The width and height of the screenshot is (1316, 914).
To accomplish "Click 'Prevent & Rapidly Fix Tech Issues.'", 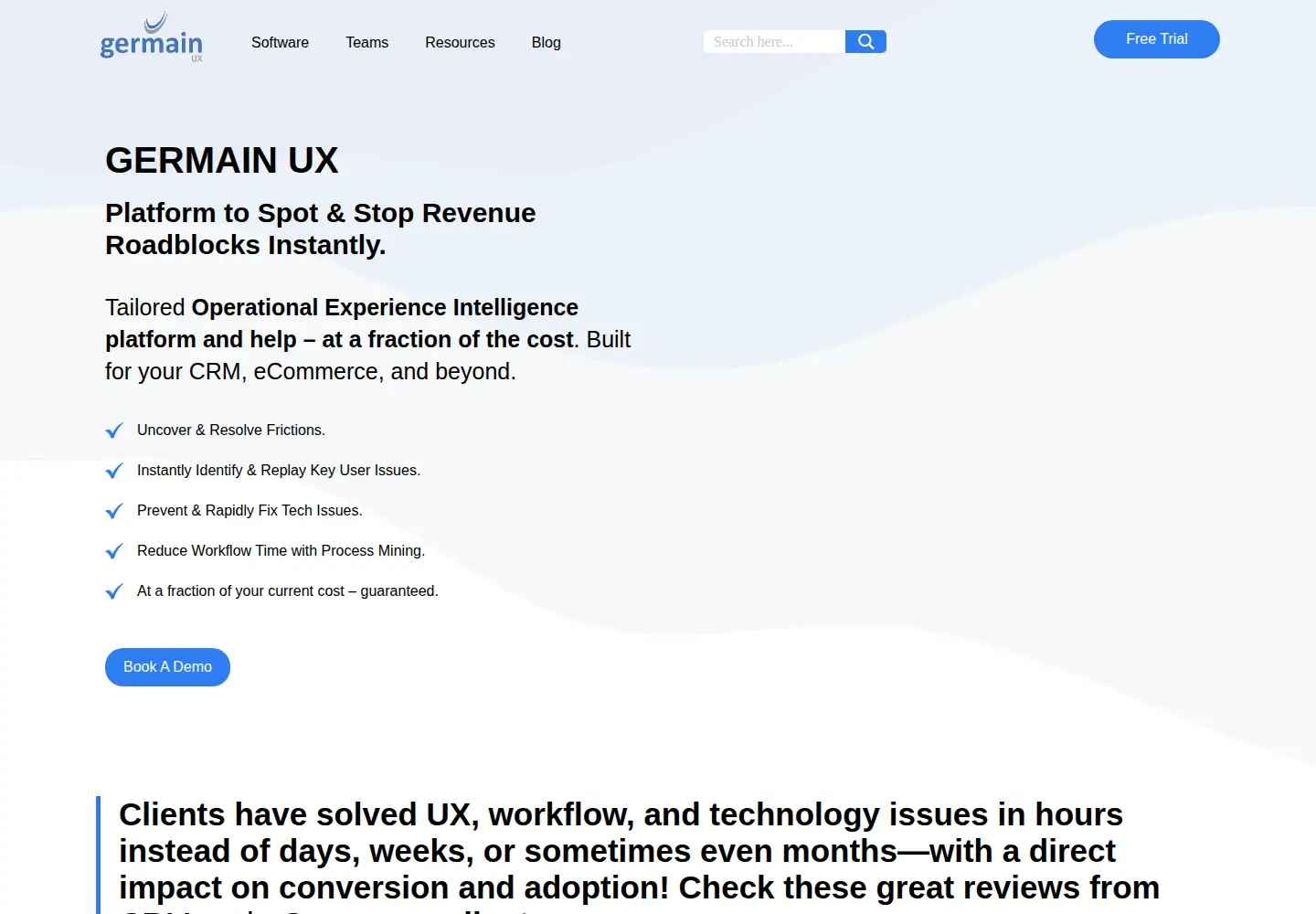I will coord(249,511).
